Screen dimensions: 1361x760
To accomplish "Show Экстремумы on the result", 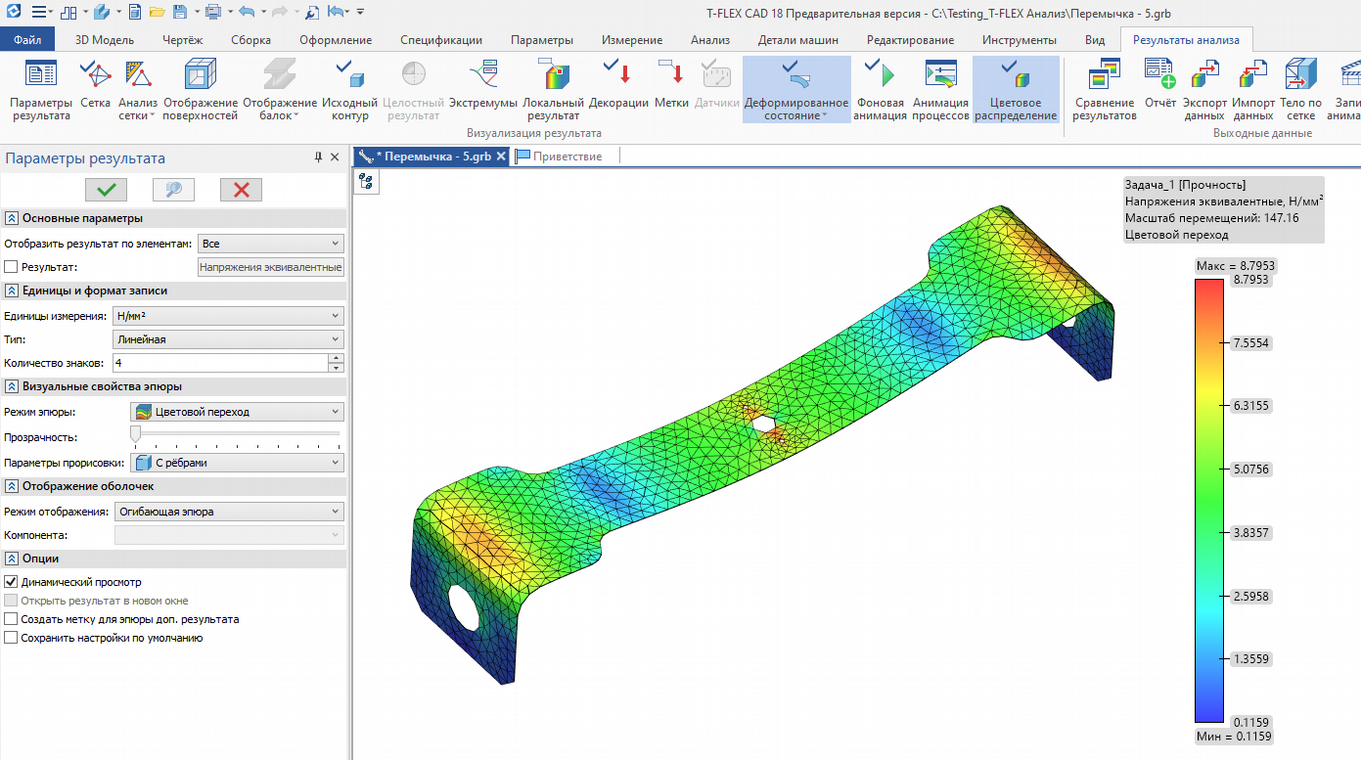I will point(483,83).
